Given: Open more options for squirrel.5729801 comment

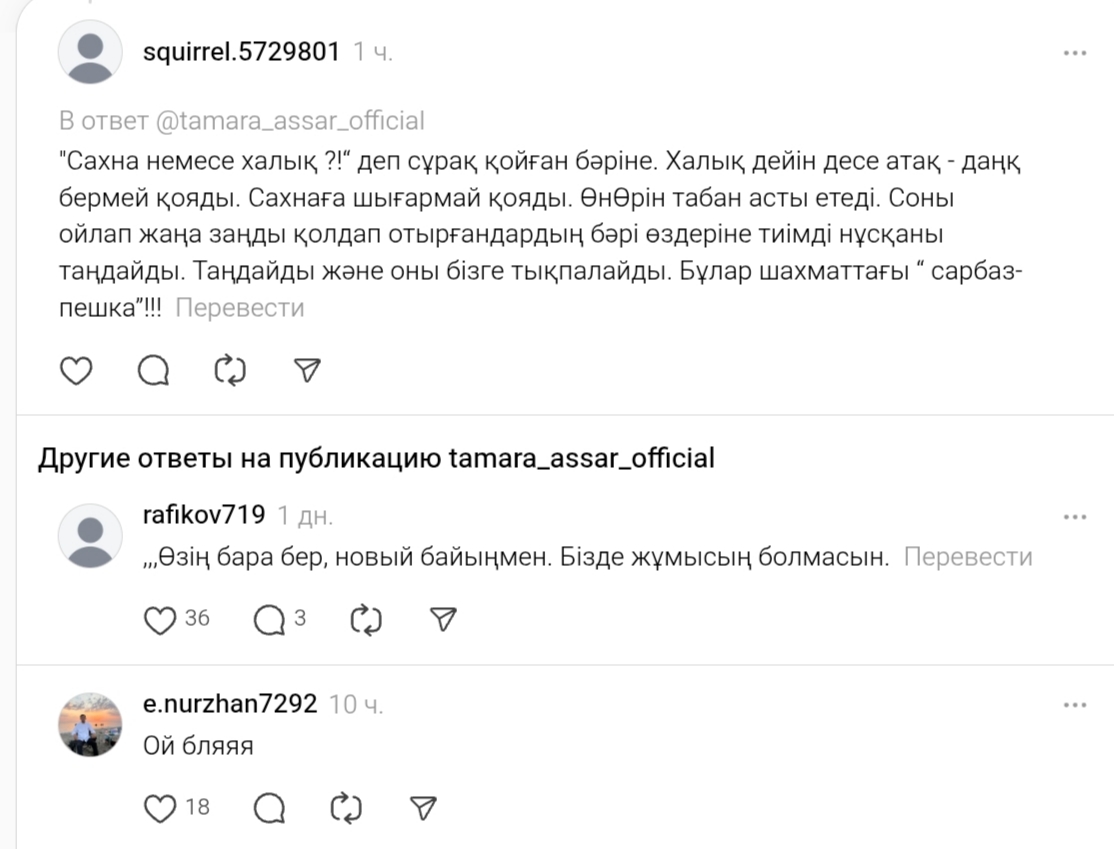Looking at the screenshot, I should (1075, 53).
